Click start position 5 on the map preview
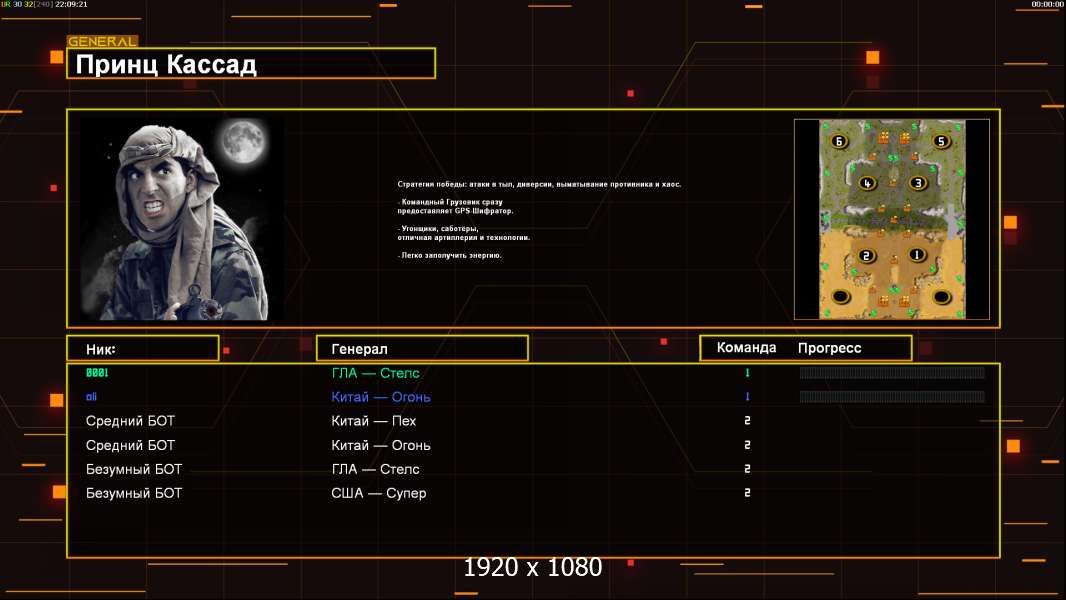Image resolution: width=1066 pixels, height=600 pixels. point(941,141)
